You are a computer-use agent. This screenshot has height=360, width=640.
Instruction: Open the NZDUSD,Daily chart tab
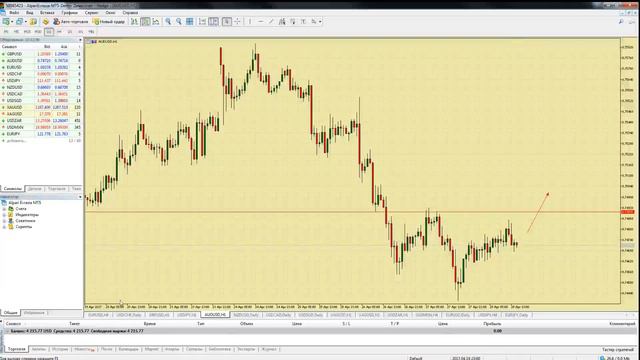[246, 315]
